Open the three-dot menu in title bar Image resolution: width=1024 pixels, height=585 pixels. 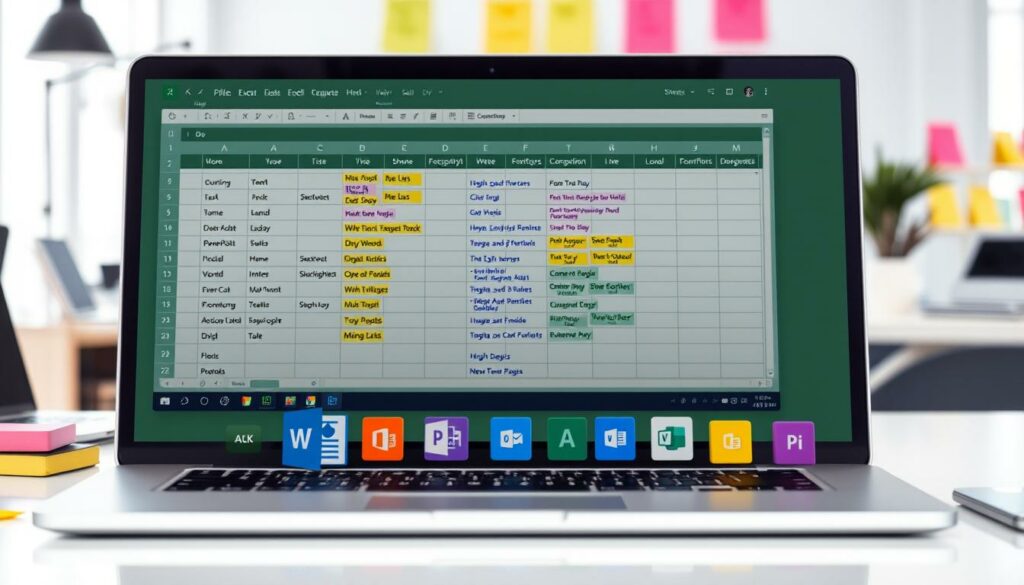click(x=766, y=92)
